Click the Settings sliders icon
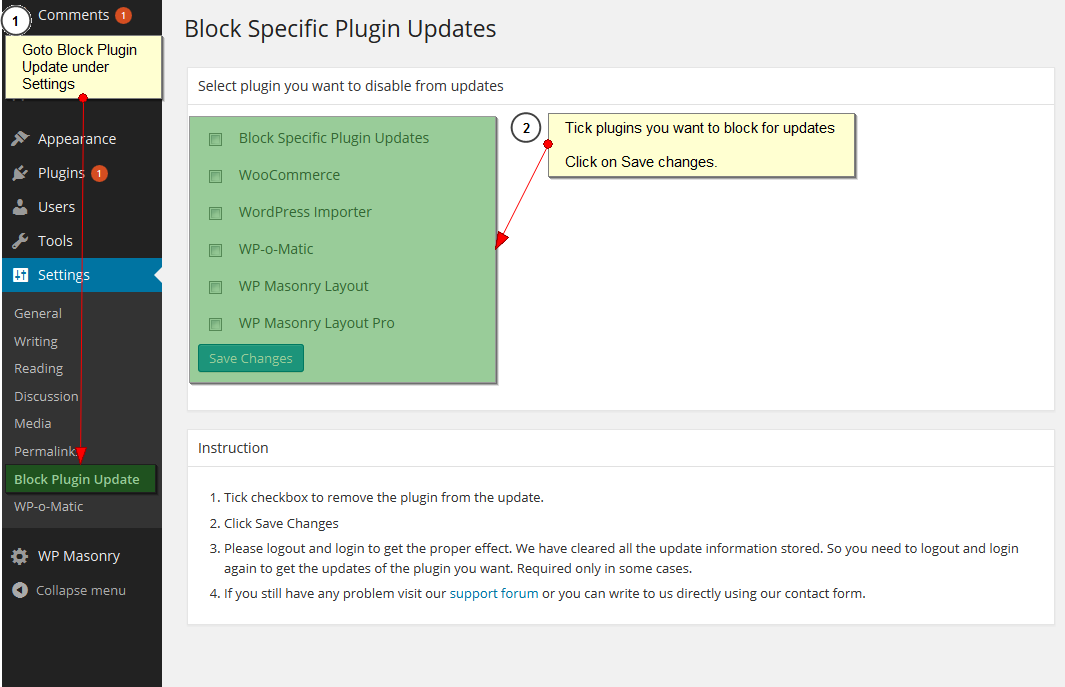 [20, 275]
